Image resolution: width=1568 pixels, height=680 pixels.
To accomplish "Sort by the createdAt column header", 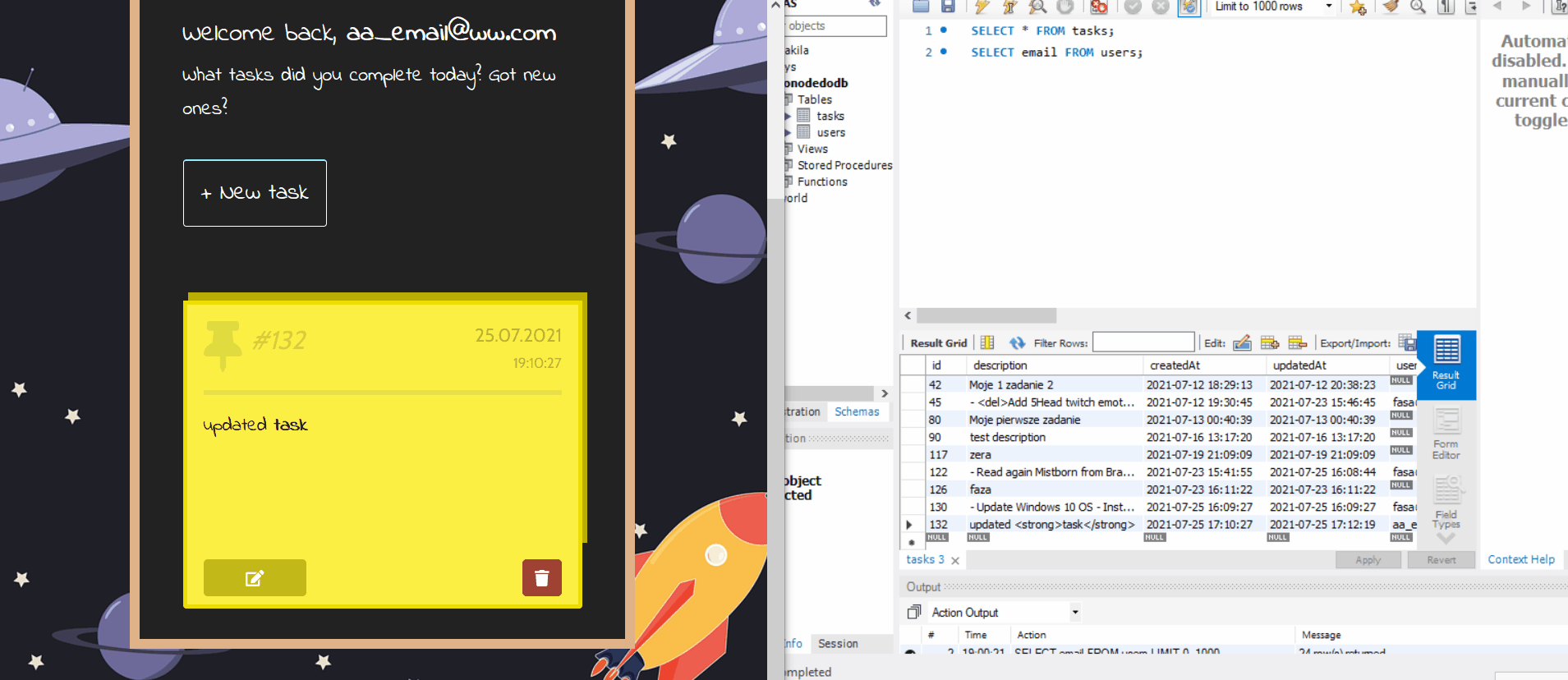I will [x=1203, y=365].
